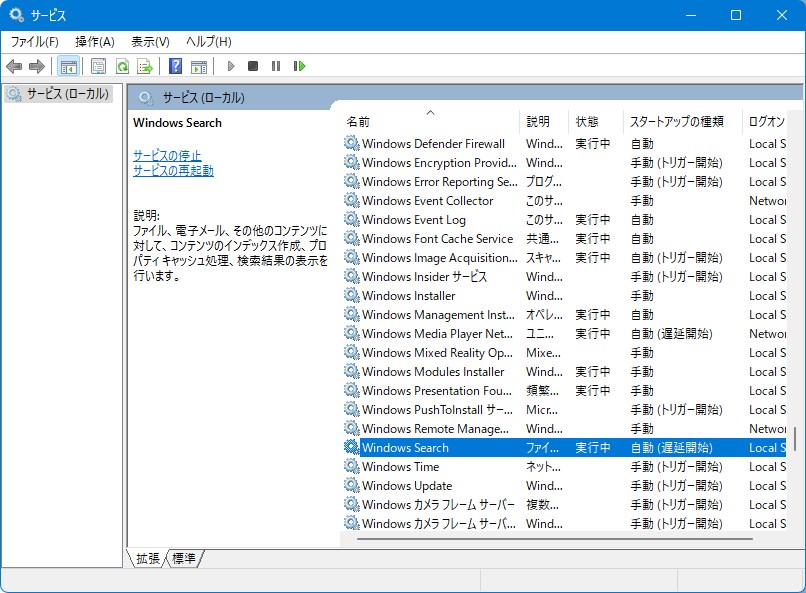Click the green Refresh toolbar icon
The image size is (806, 593).
[x=122, y=66]
